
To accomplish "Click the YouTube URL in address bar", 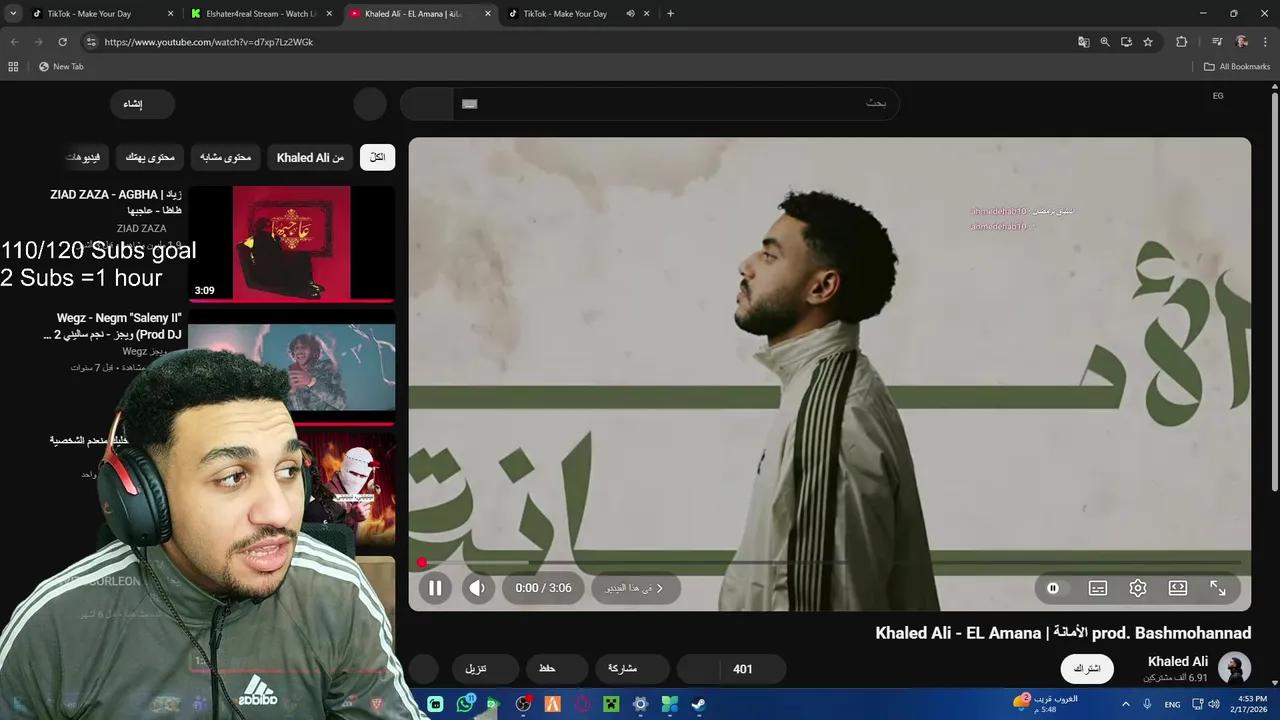I will (x=209, y=42).
